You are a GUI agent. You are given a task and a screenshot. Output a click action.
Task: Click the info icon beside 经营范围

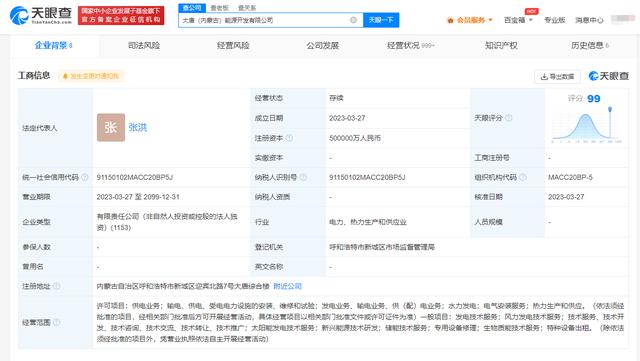57,322
